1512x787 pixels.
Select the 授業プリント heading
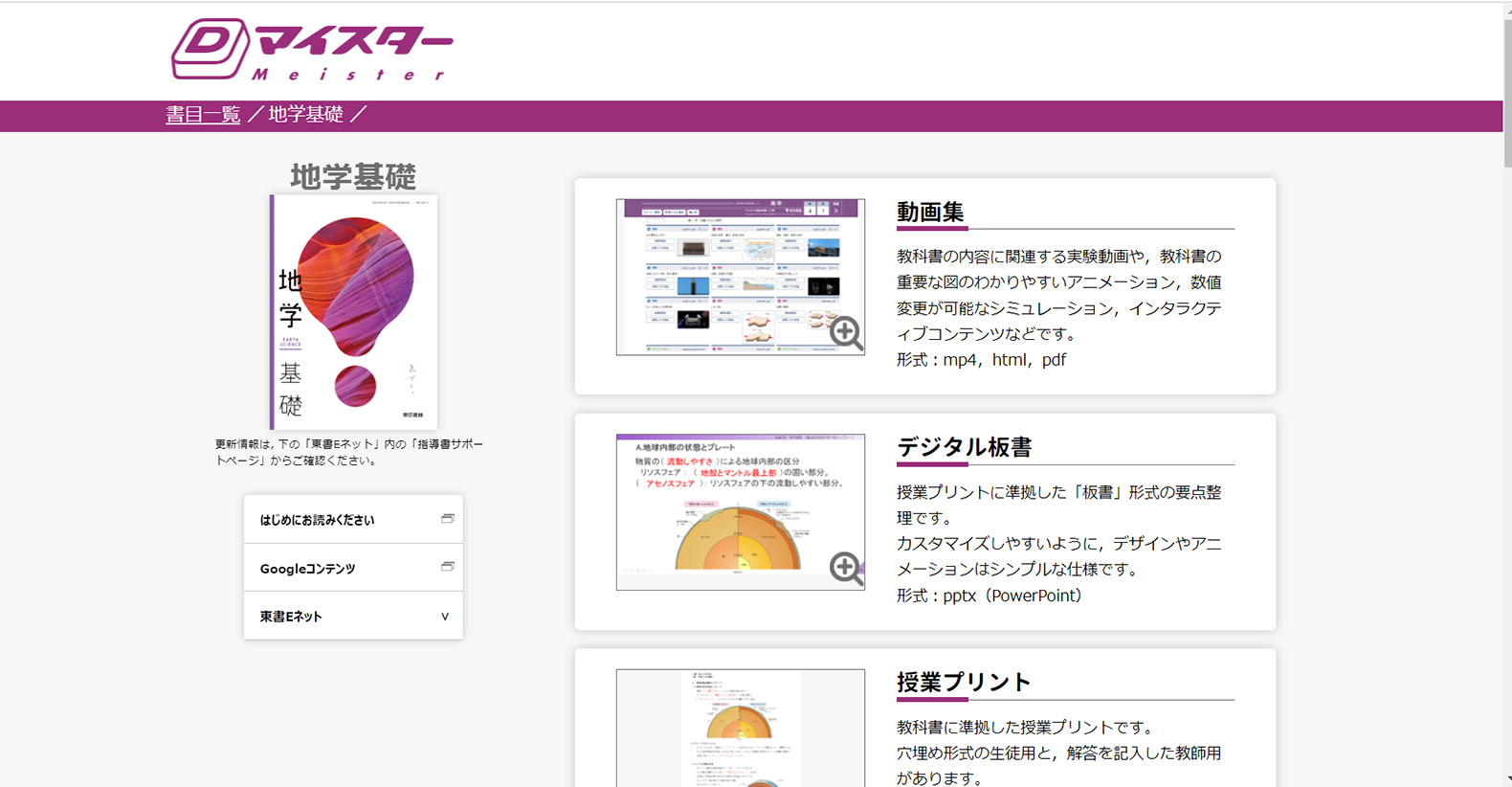point(963,682)
